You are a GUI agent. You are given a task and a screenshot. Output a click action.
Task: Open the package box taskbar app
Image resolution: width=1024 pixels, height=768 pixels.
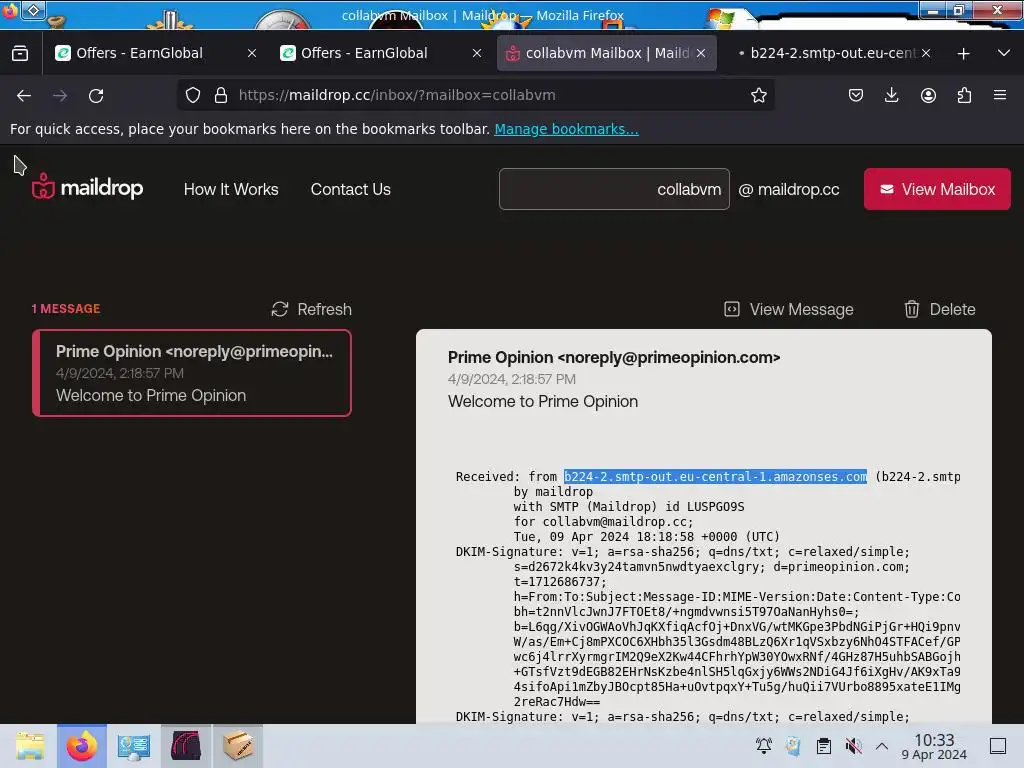pos(238,746)
